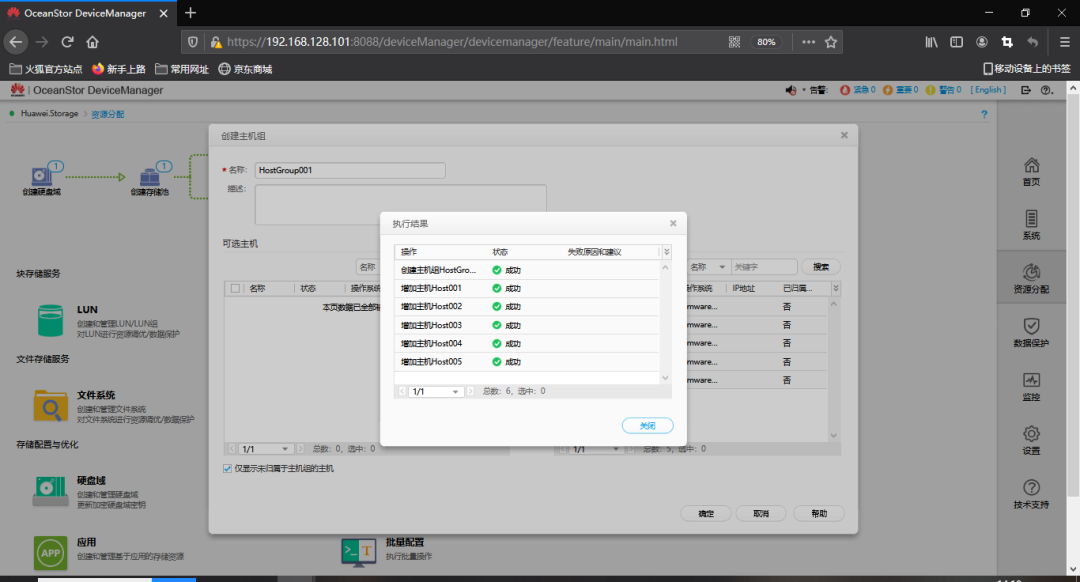The image size is (1080, 582).
Task: Click the alarm sound speaker icon
Action: click(791, 90)
